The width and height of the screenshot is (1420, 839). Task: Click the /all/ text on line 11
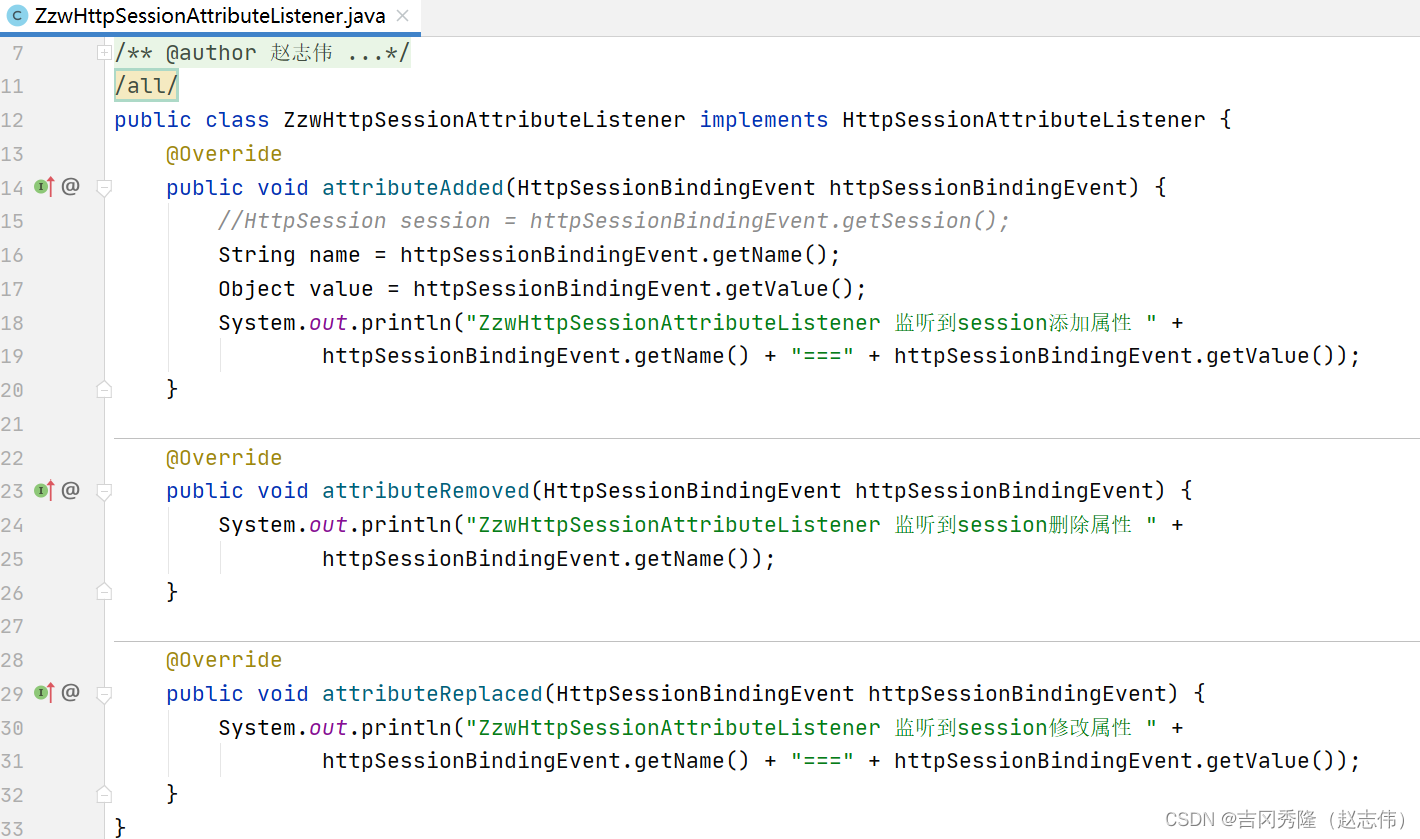(146, 86)
